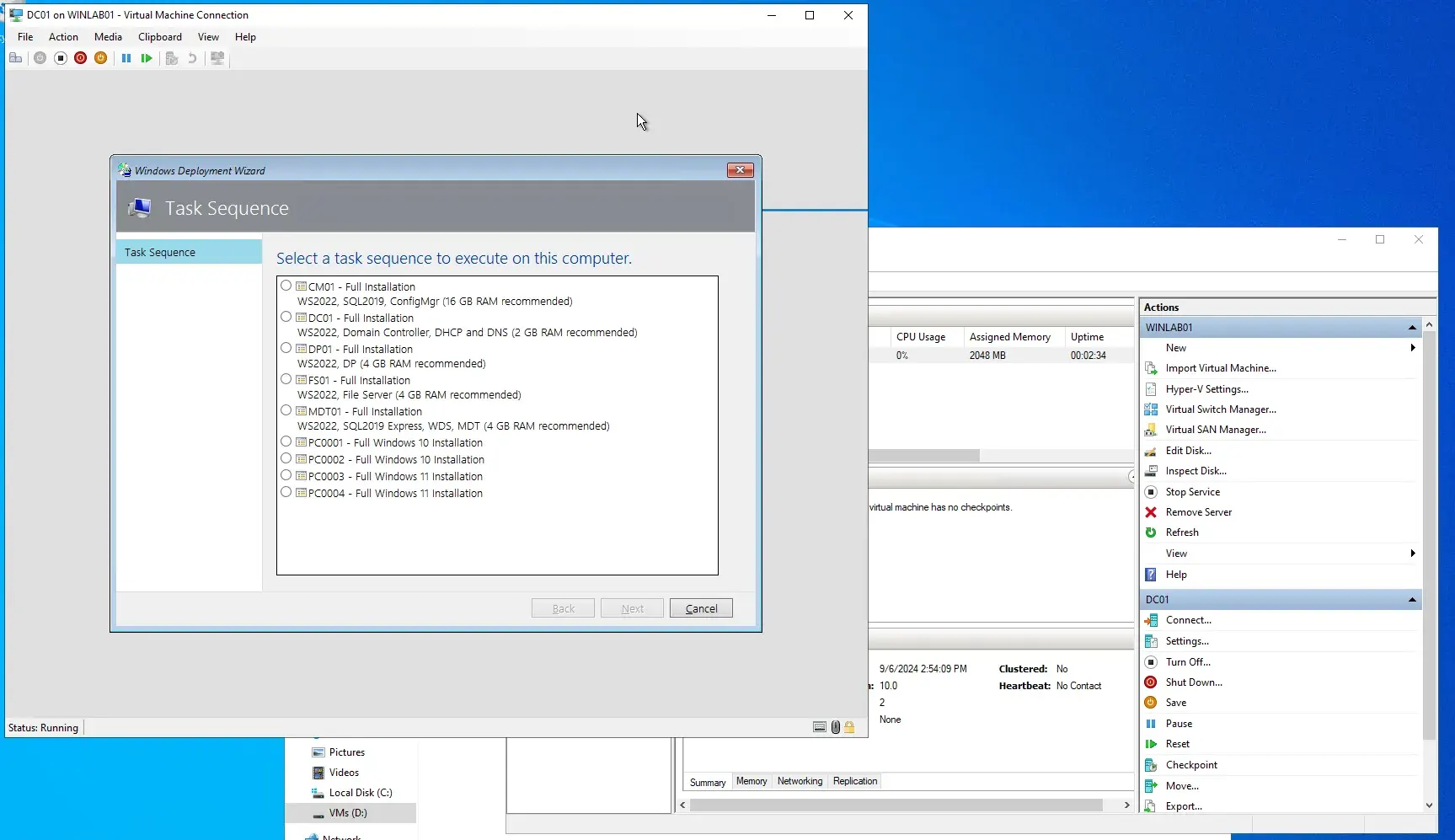Switch to the Replication tab

click(855, 781)
